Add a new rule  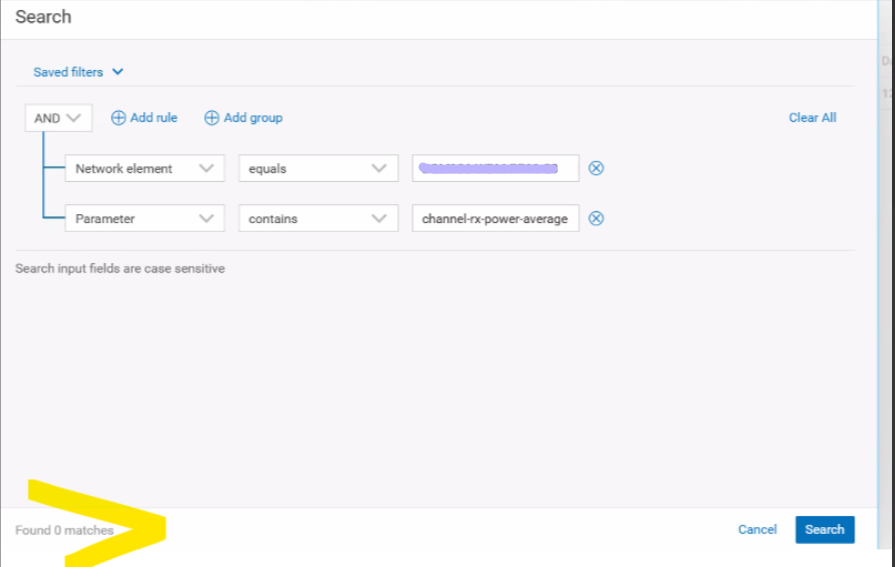(144, 118)
